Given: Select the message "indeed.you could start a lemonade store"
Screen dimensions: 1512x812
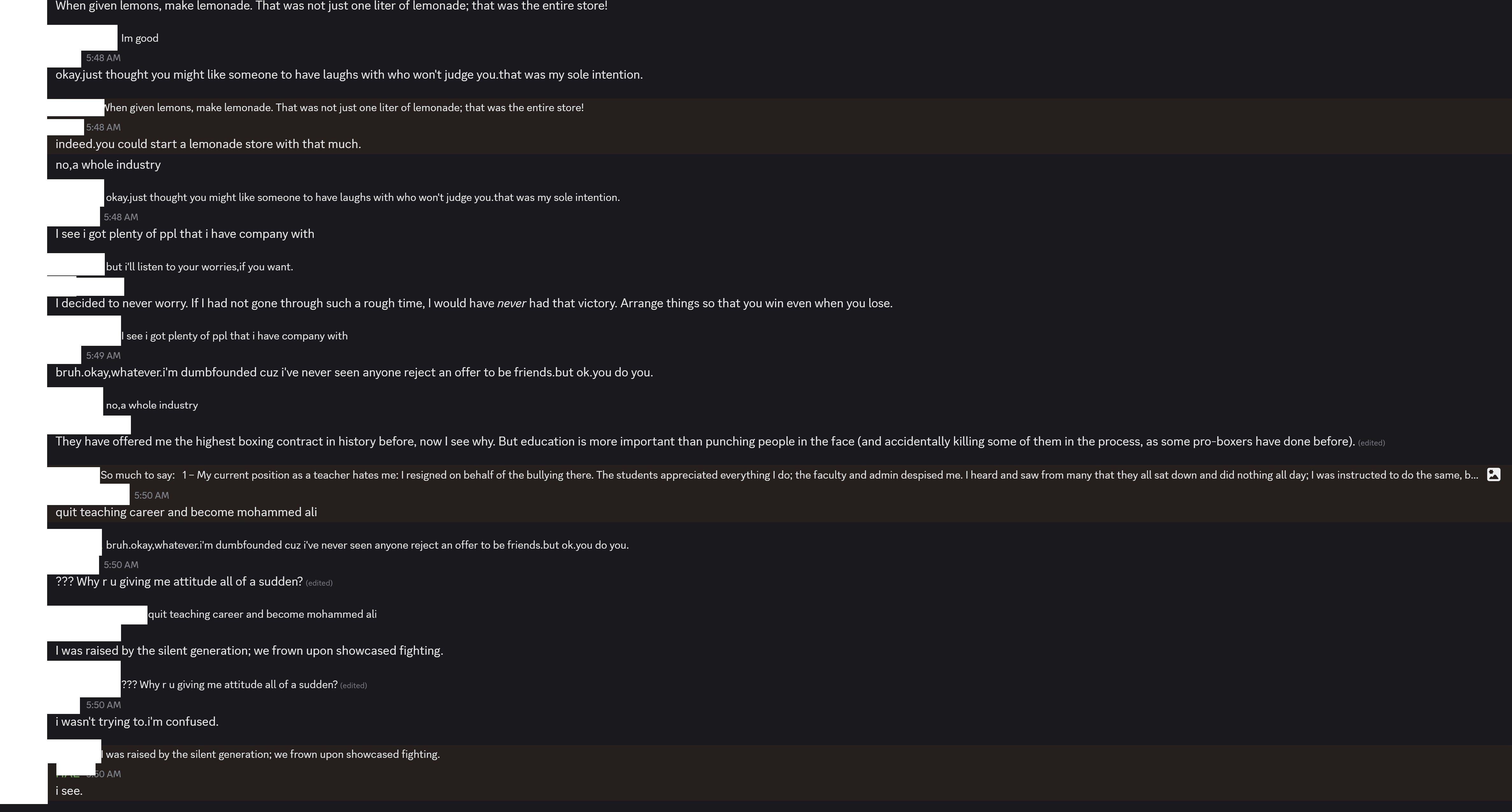Looking at the screenshot, I should click(x=208, y=144).
